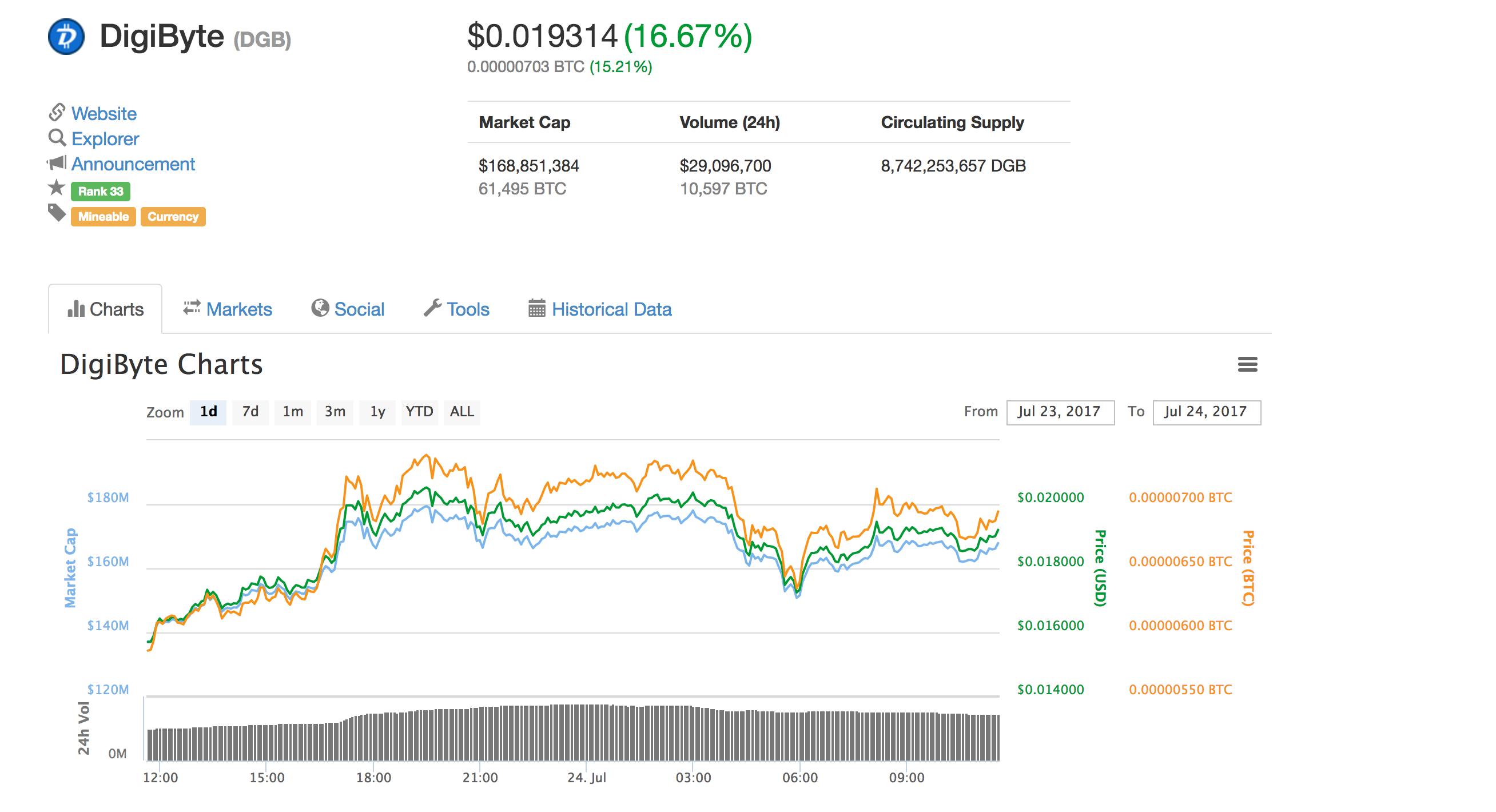Click the 8,742,253,657 DGB supply value
The height and width of the screenshot is (812, 1496).
pos(953,166)
